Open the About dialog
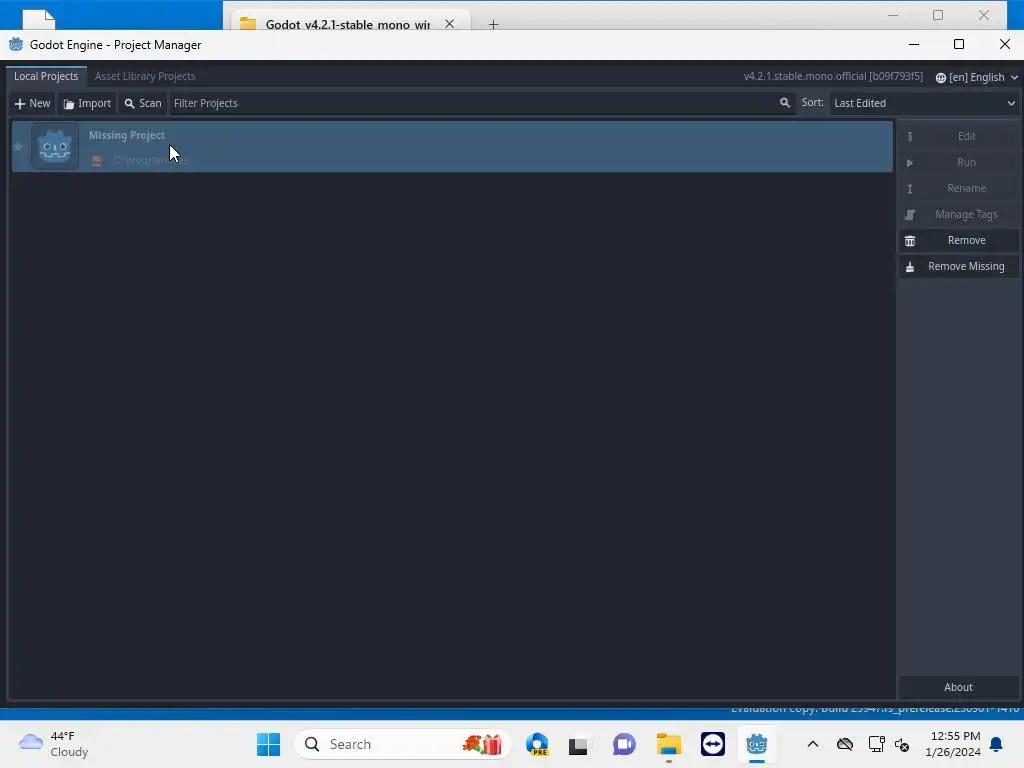Image resolution: width=1024 pixels, height=768 pixels. point(959,687)
